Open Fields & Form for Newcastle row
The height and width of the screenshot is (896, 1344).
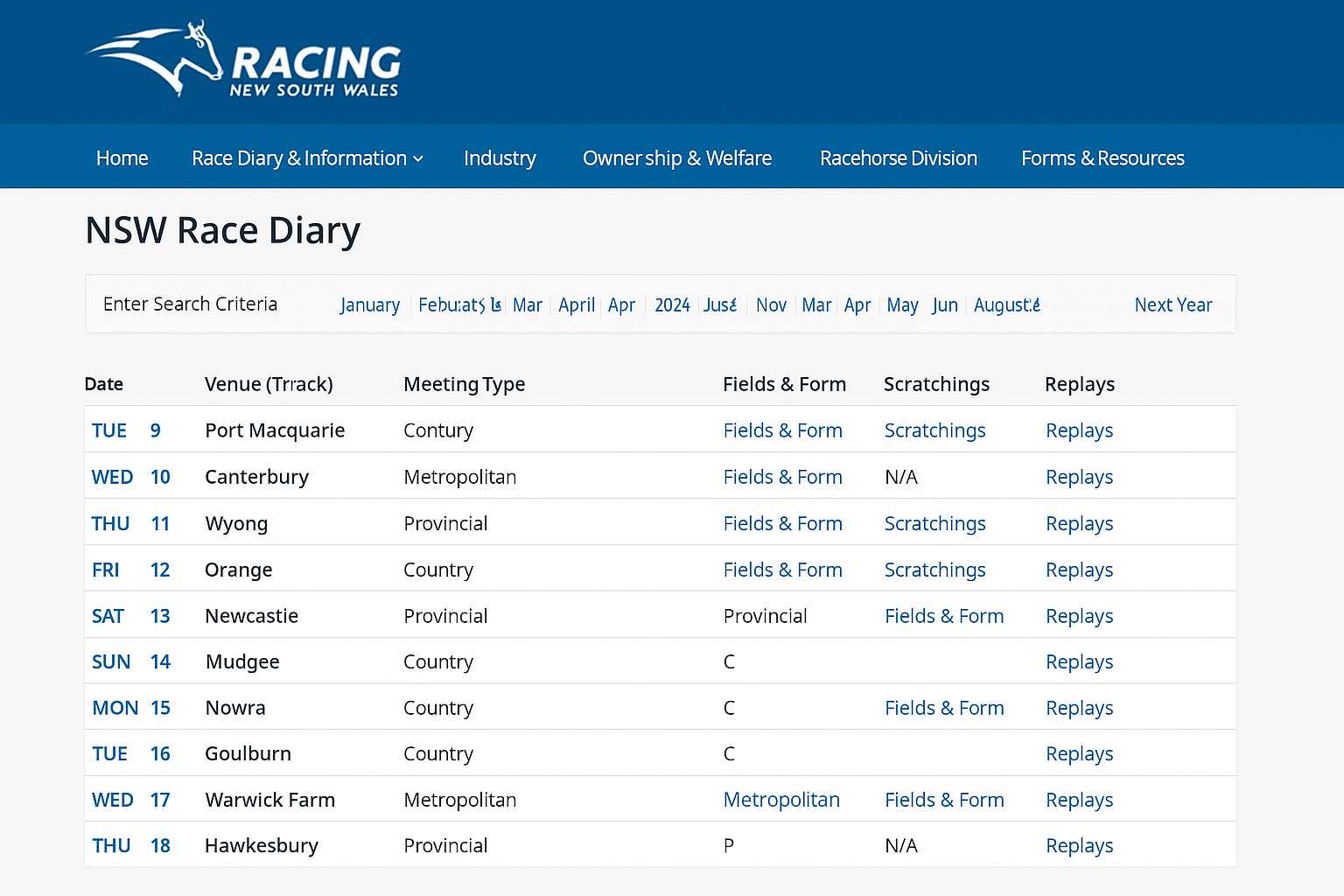(944, 616)
